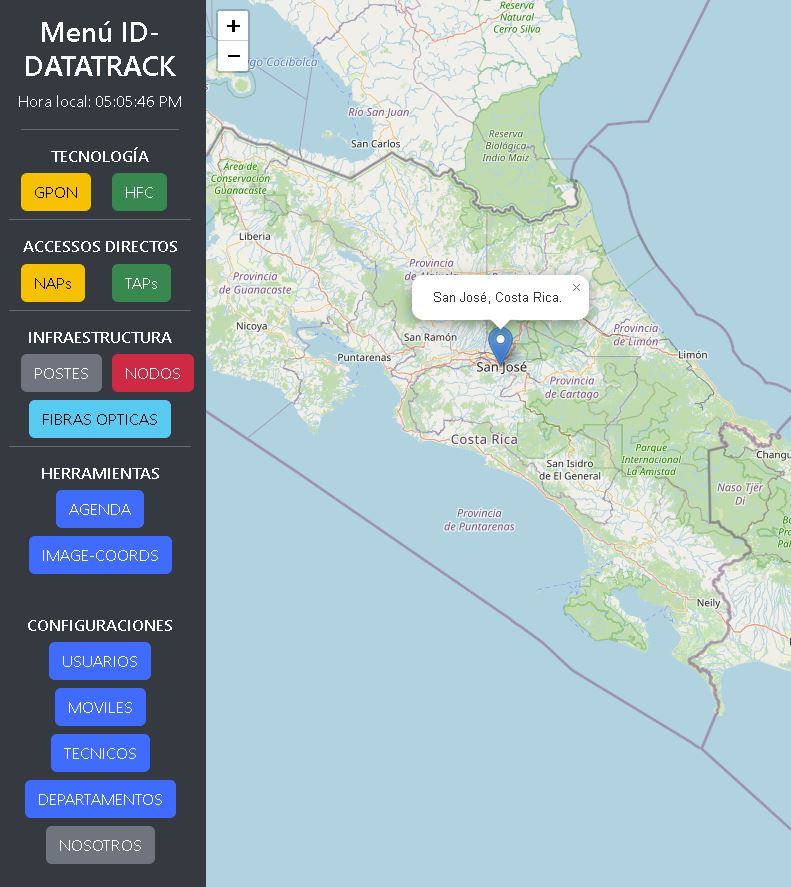Image resolution: width=791 pixels, height=887 pixels.
Task: Open FIBRAS OPTICAS layer
Action: (x=100, y=419)
